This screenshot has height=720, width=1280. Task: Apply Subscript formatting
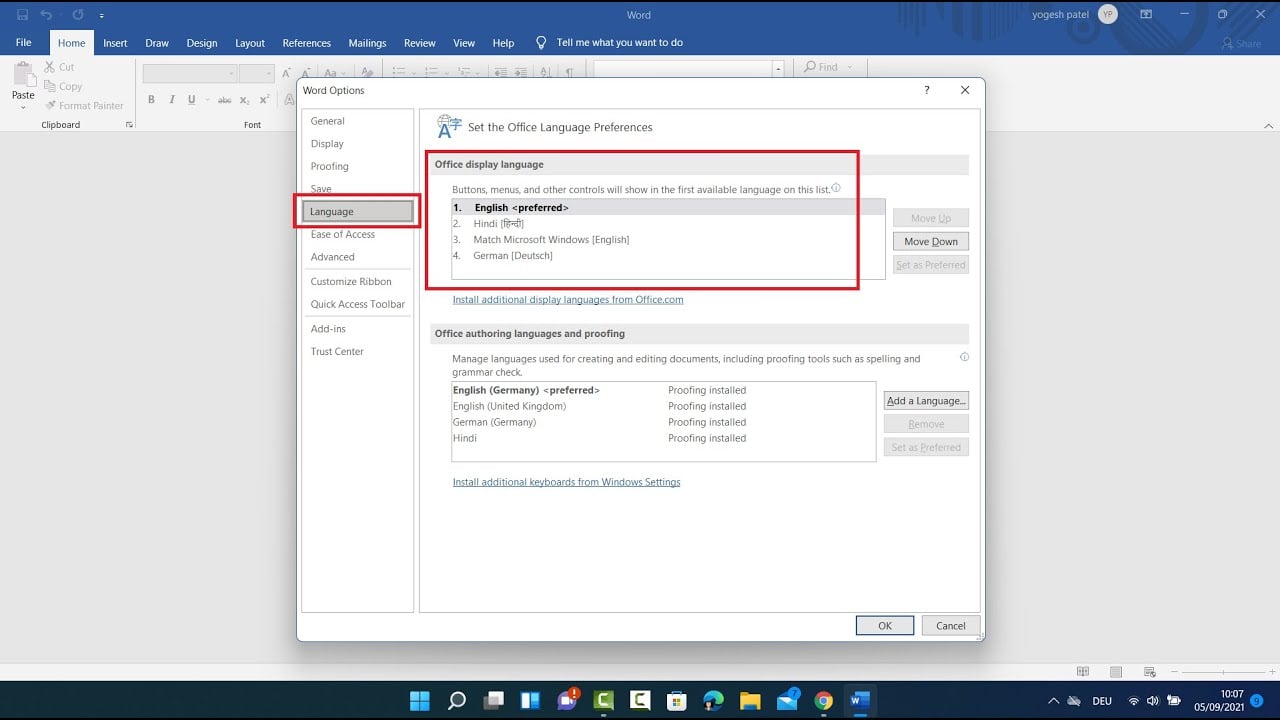click(245, 100)
